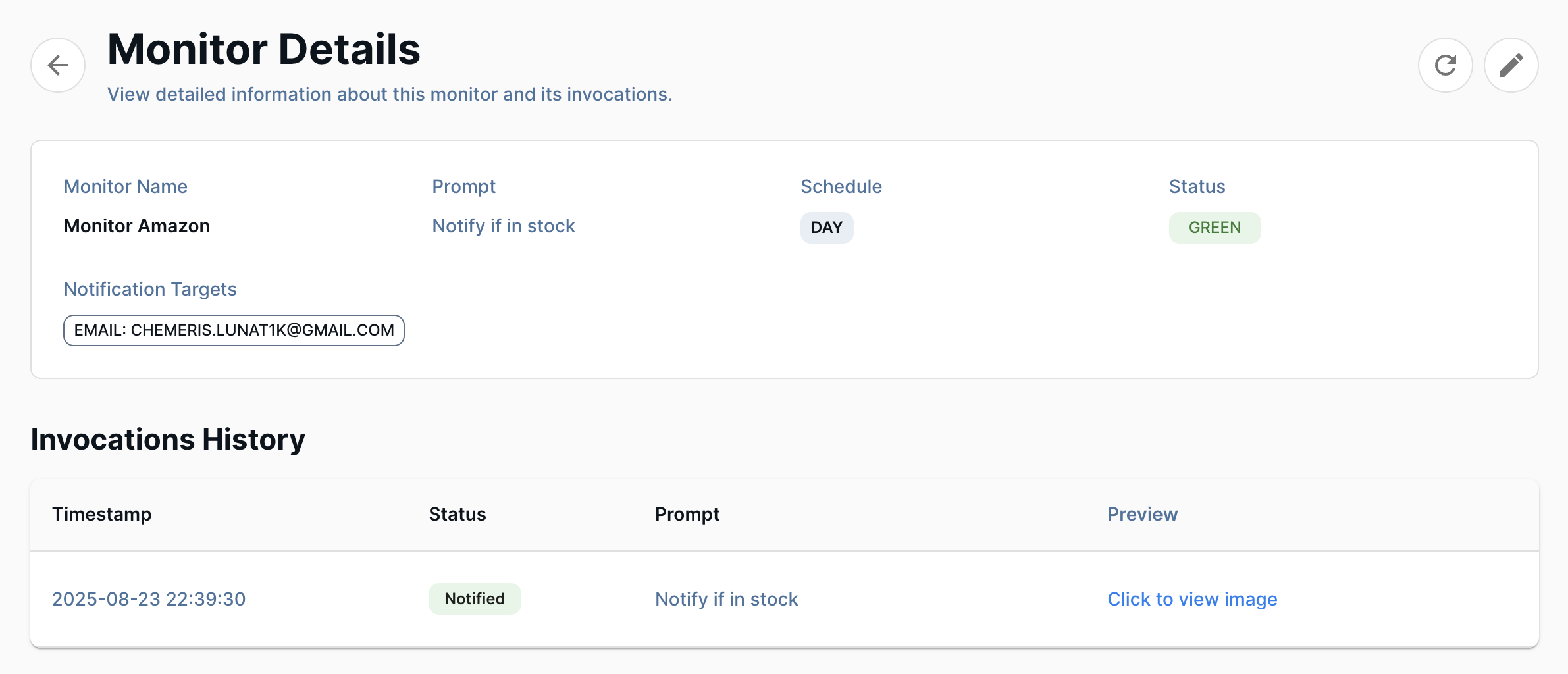Toggle the DAY schedule setting
The image size is (1568, 674).
(827, 227)
